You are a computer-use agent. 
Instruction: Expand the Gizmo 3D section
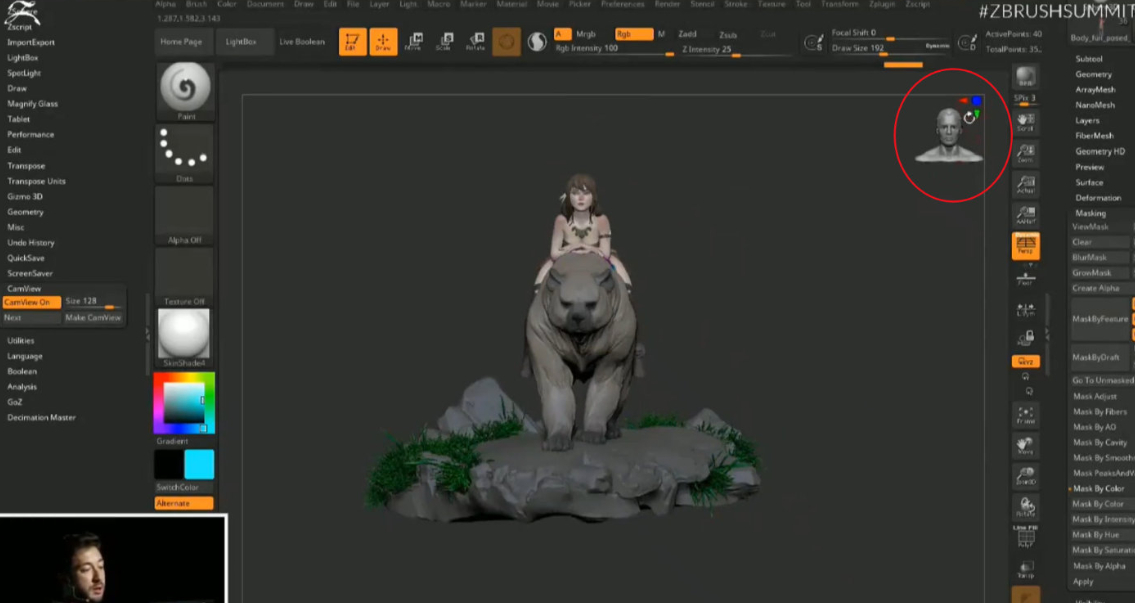point(25,196)
